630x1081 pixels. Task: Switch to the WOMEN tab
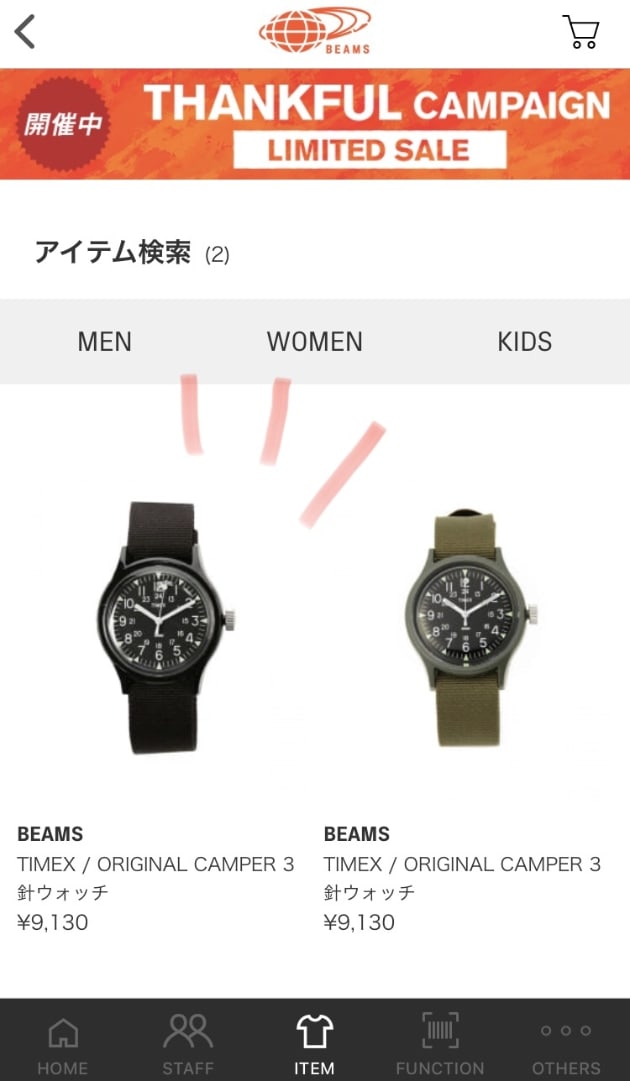[314, 341]
